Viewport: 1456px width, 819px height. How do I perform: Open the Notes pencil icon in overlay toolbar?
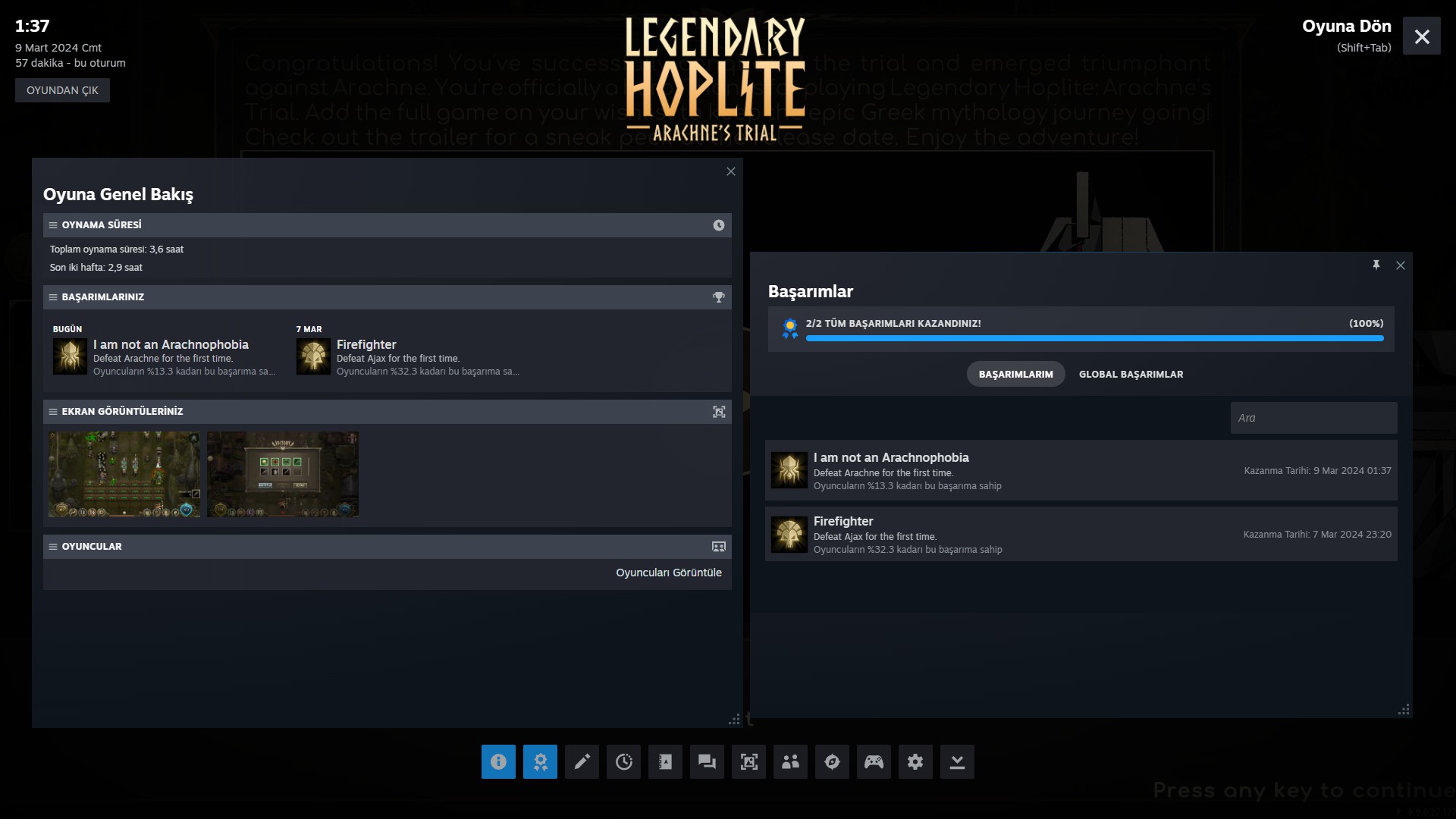pyautogui.click(x=582, y=761)
